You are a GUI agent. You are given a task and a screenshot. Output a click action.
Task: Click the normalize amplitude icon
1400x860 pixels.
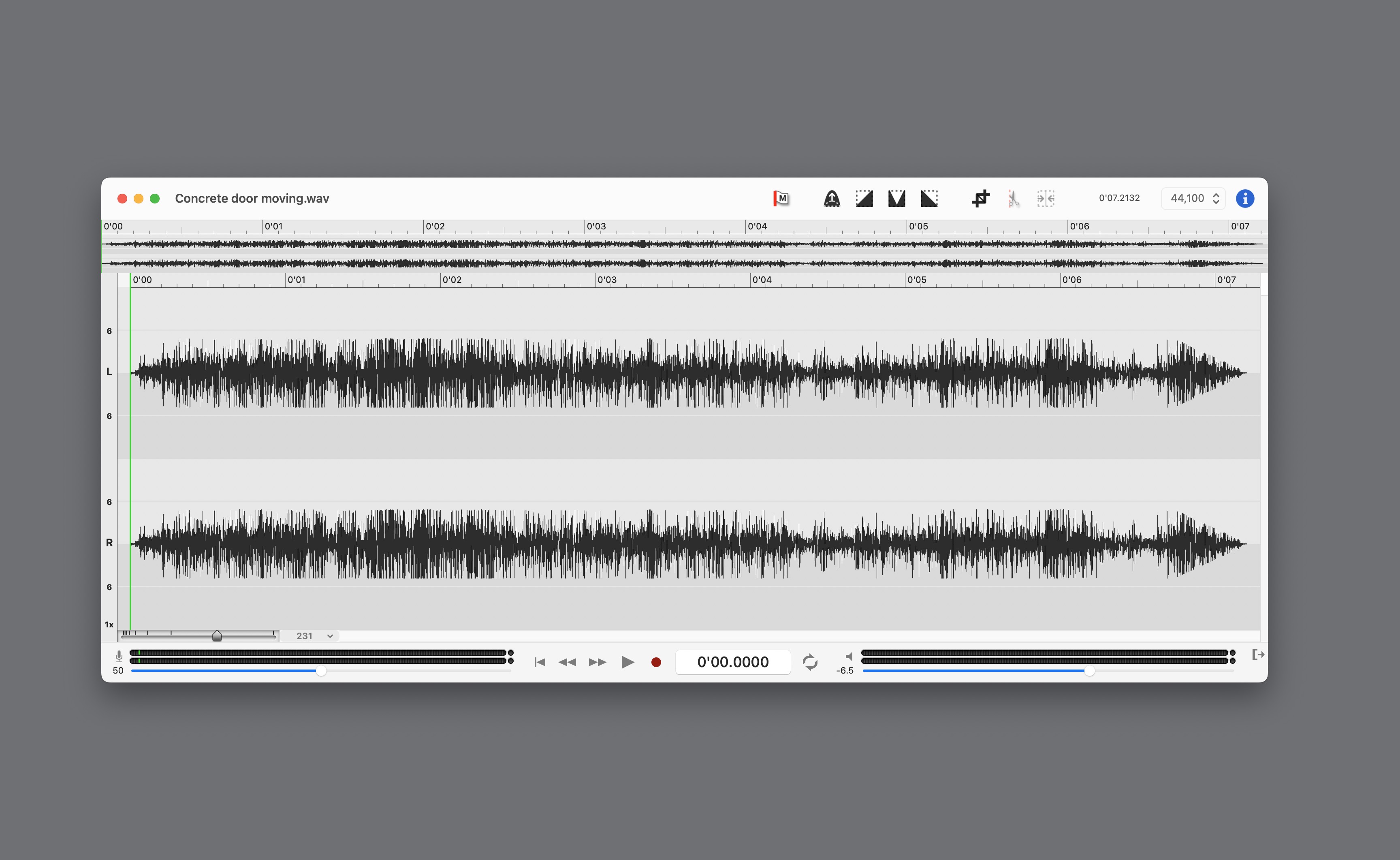[x=832, y=199]
